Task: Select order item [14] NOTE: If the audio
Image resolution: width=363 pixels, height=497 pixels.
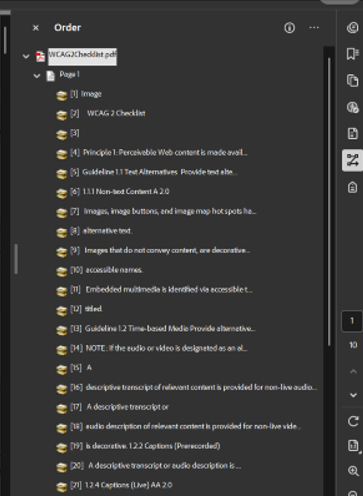Action: (x=159, y=348)
